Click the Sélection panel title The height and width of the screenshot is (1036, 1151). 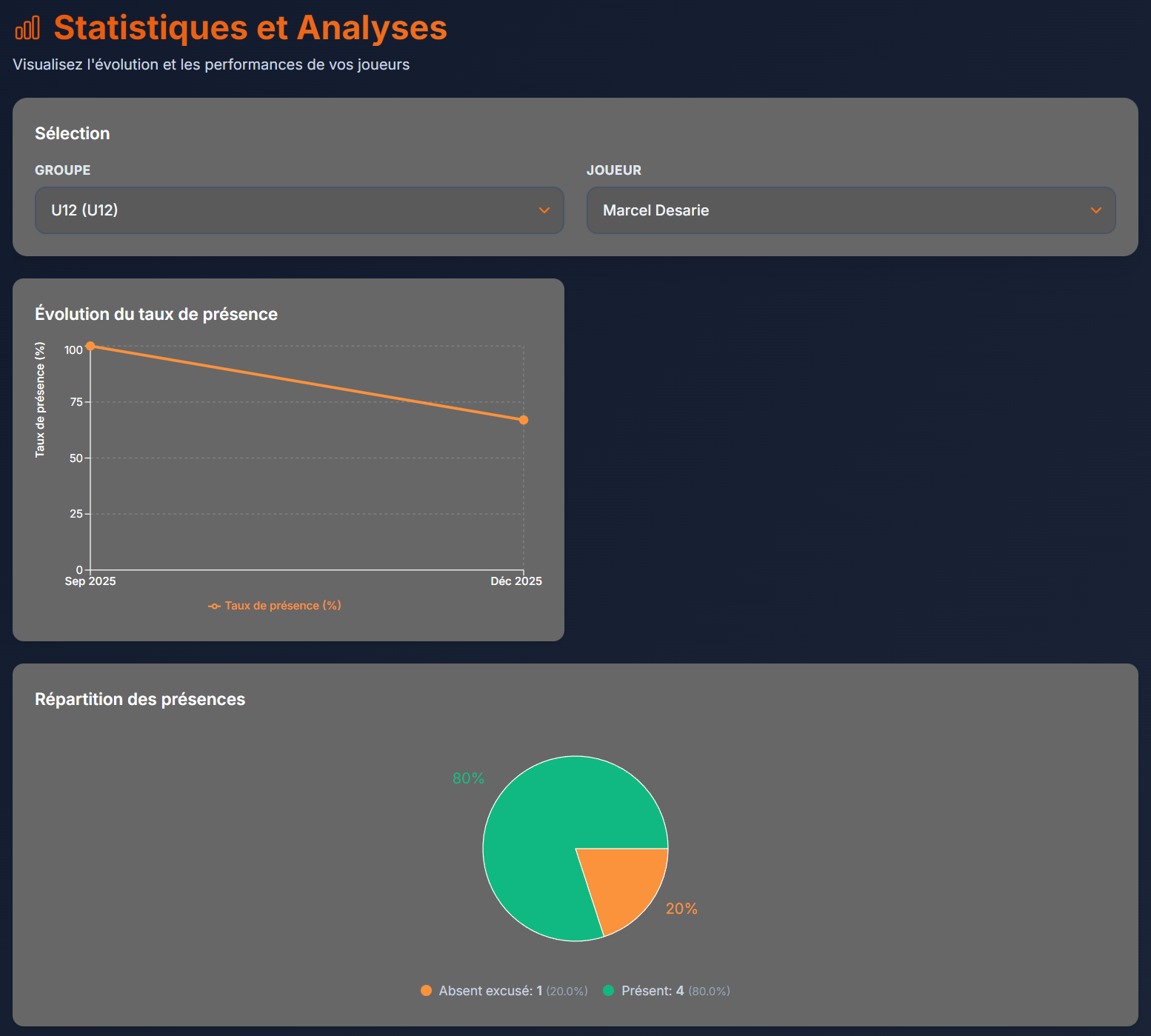pos(72,133)
